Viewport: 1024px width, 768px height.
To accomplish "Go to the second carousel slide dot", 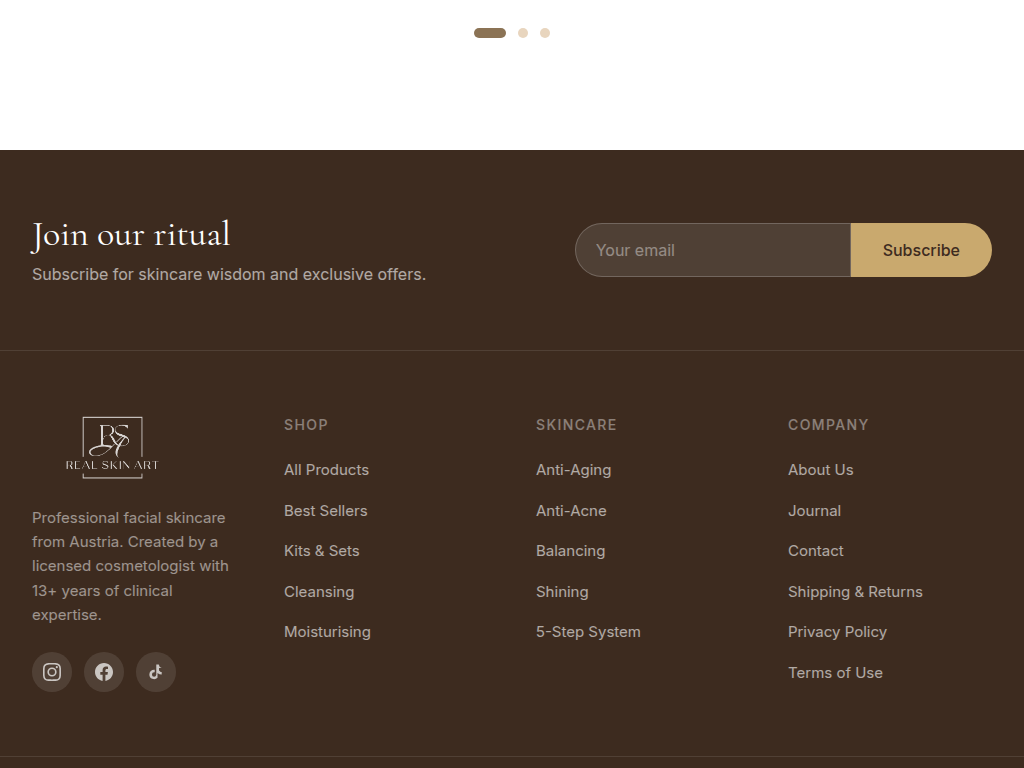I will pos(523,33).
